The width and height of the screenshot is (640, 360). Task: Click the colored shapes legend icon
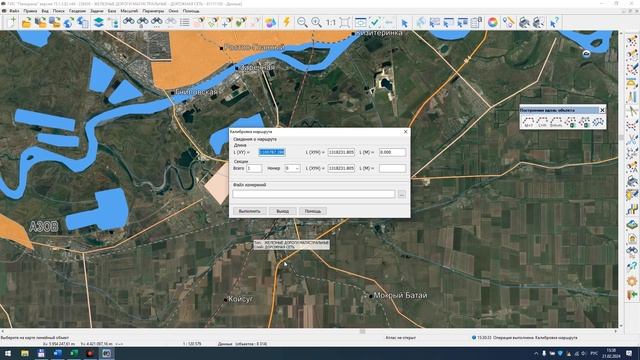click(x=270, y=22)
